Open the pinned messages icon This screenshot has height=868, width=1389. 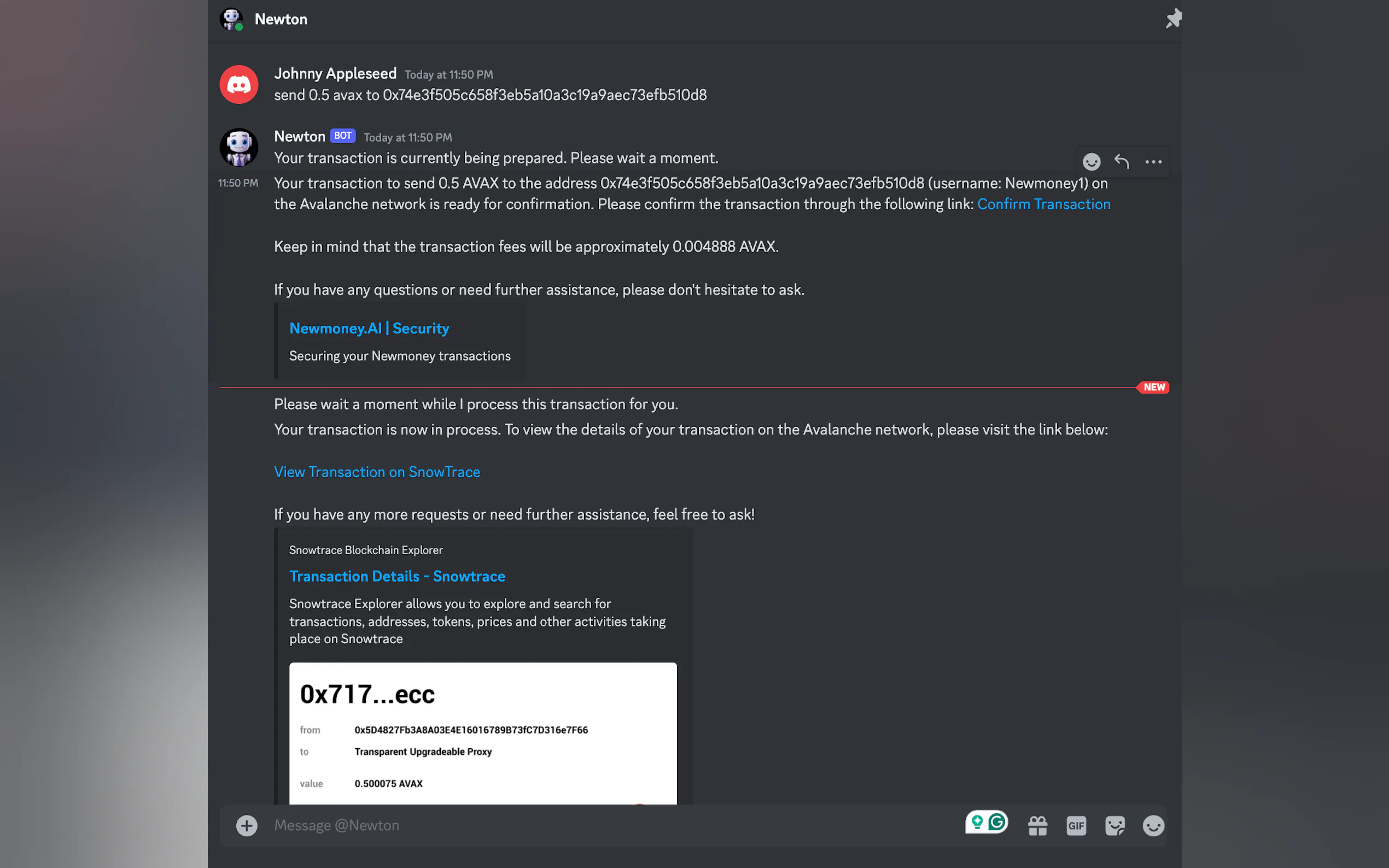coord(1173,19)
